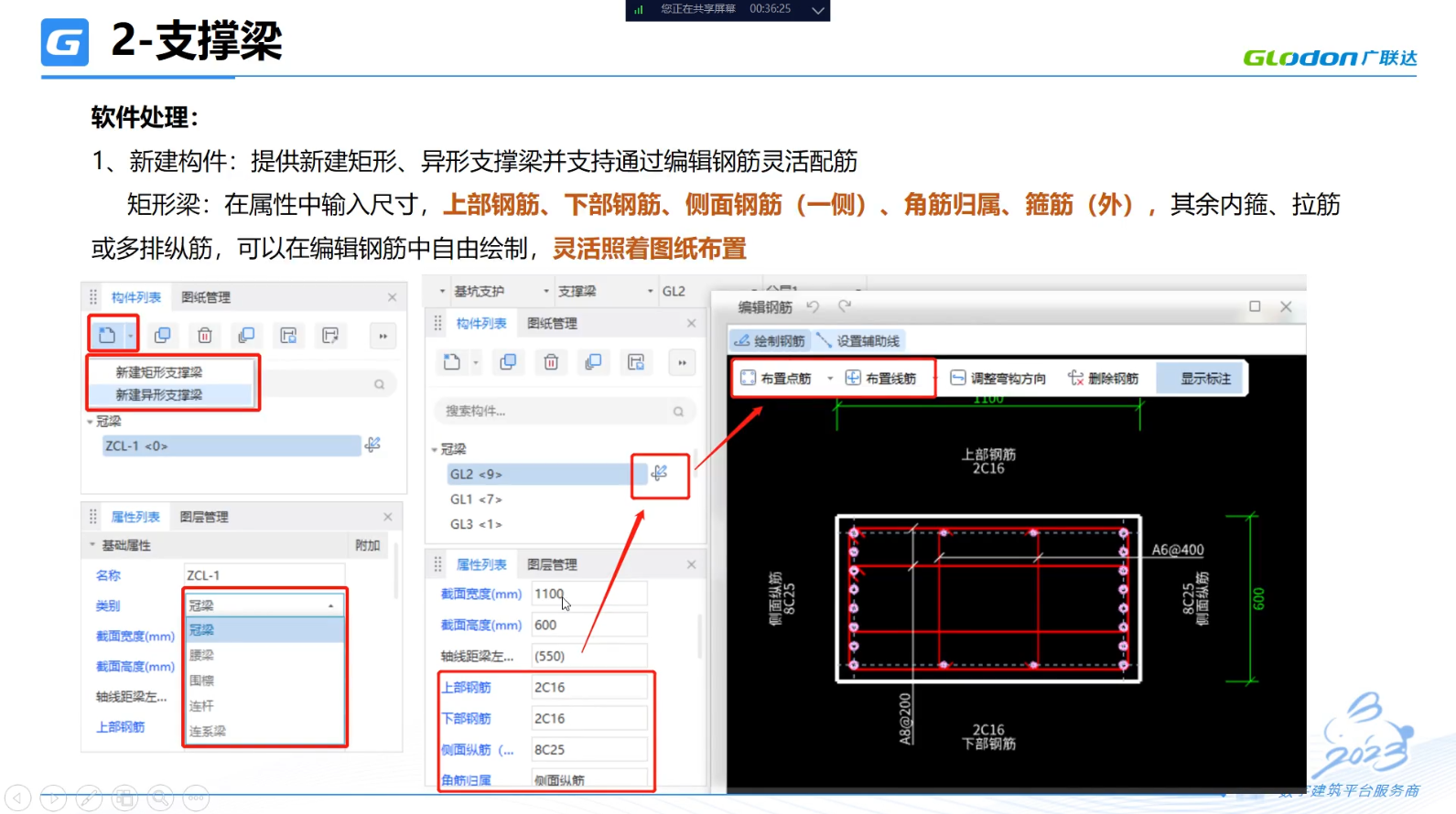1456x814 pixels.
Task: Click the zoom magnifier icon at bottom left
Action: (x=160, y=798)
